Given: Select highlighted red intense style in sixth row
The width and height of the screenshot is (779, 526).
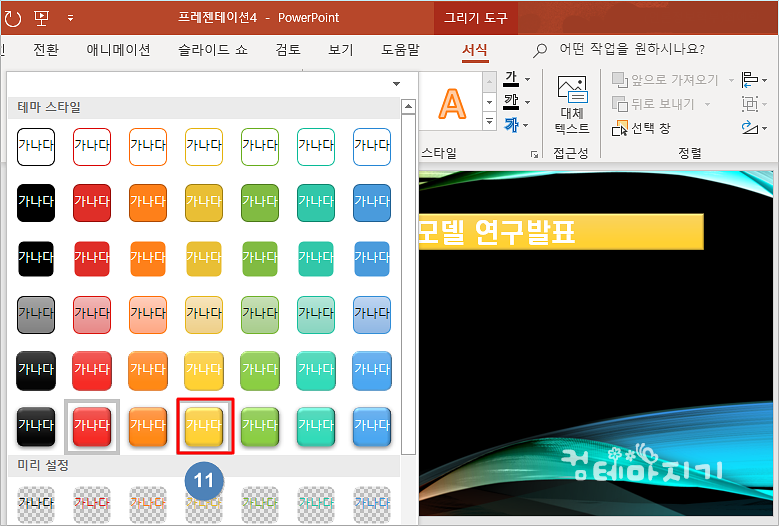Looking at the screenshot, I should tap(92, 427).
